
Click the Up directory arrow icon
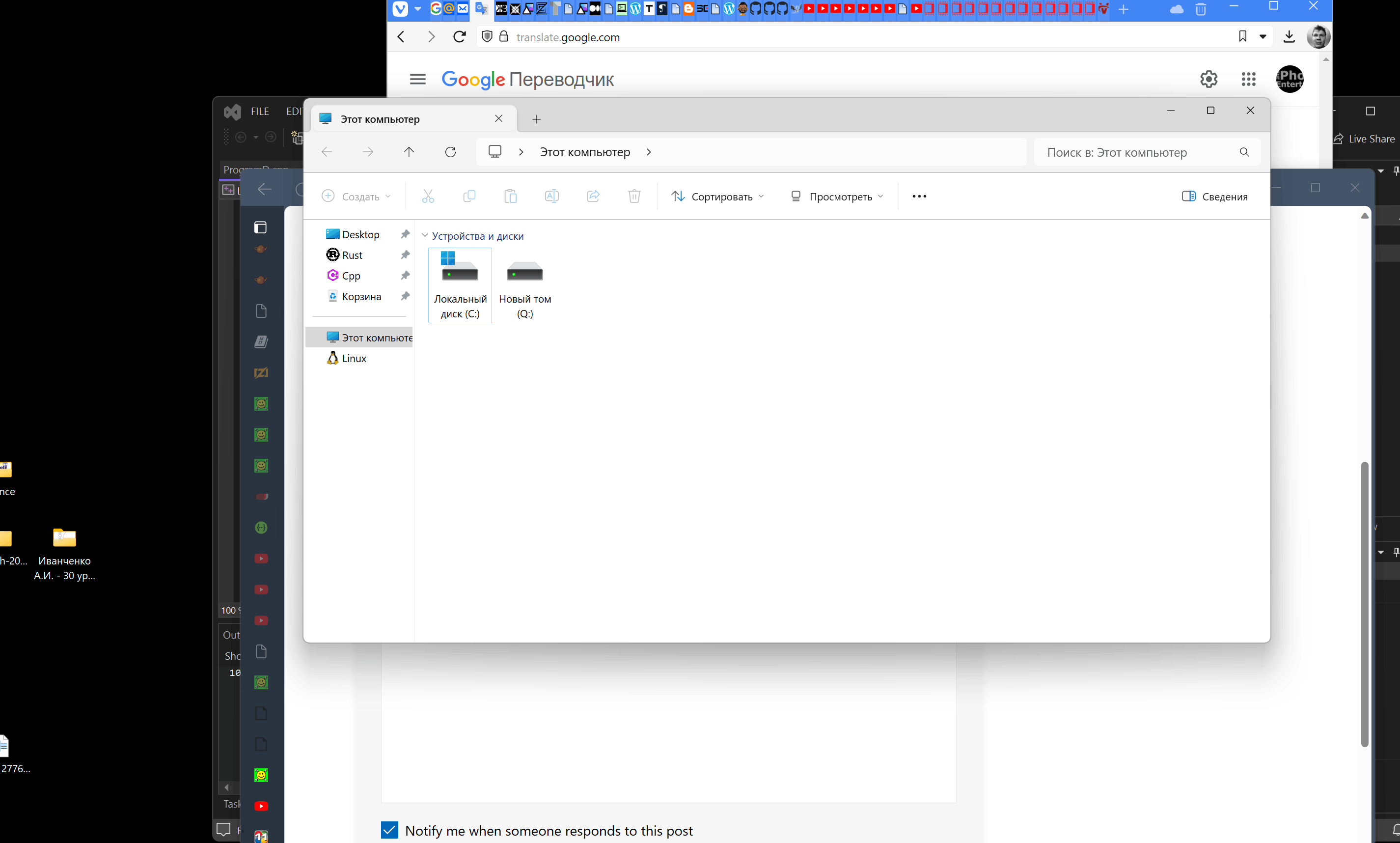coord(409,152)
